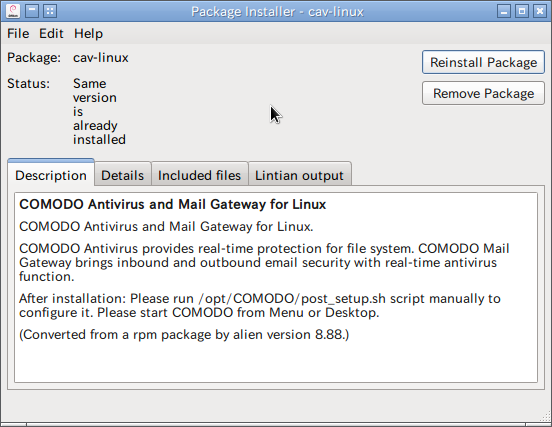Click the resize grip in window corner
552x427 pixels.
coord(546,416)
